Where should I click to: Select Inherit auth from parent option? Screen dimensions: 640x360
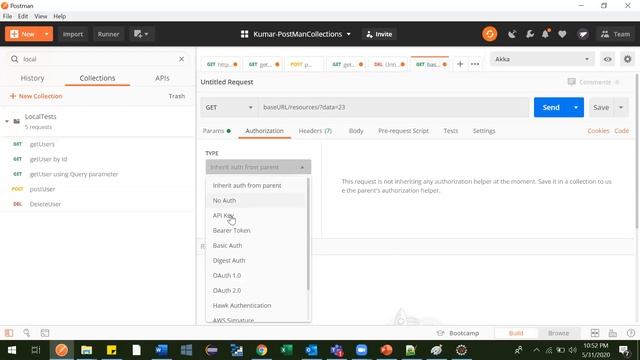click(x=257, y=185)
